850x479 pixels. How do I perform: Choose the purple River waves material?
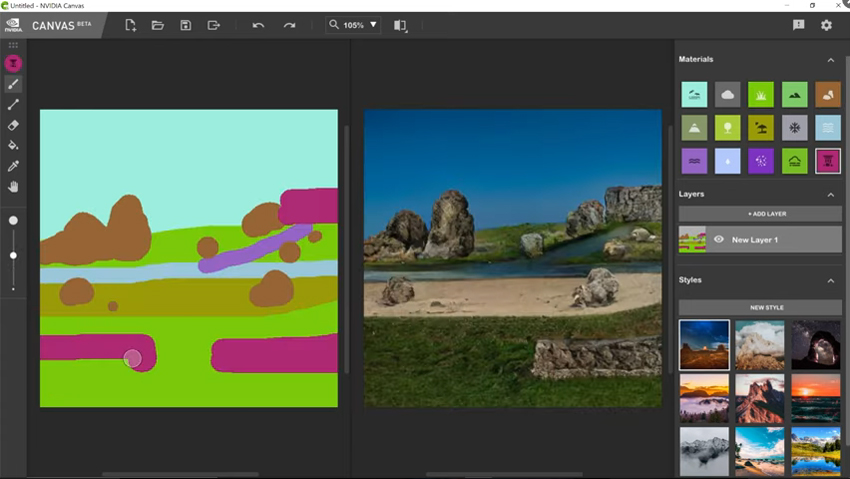(694, 161)
